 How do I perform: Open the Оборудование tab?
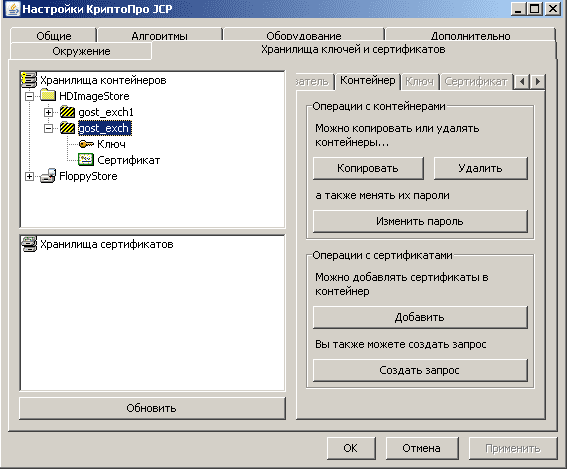coord(304,35)
